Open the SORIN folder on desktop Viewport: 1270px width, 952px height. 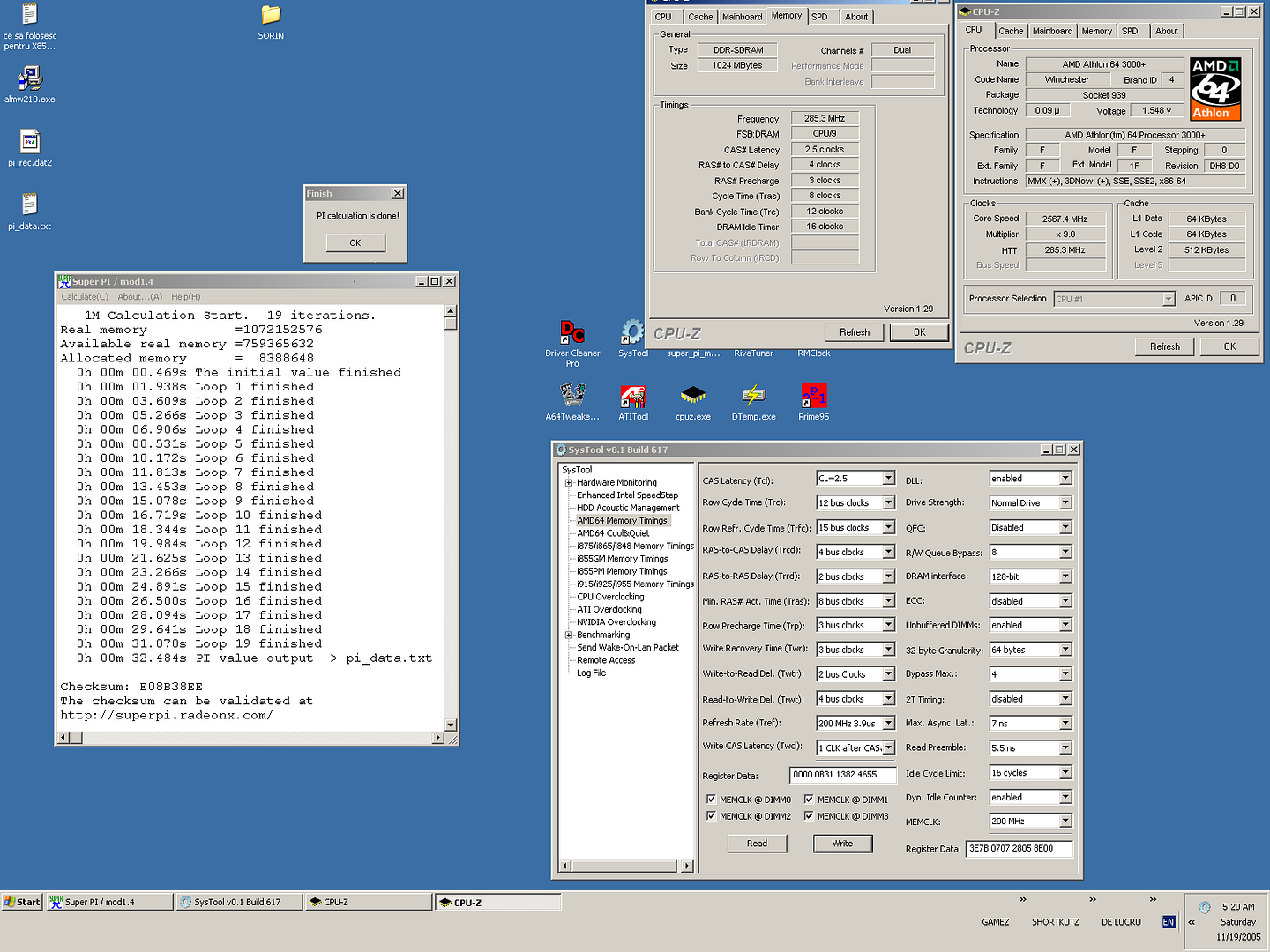[271, 16]
